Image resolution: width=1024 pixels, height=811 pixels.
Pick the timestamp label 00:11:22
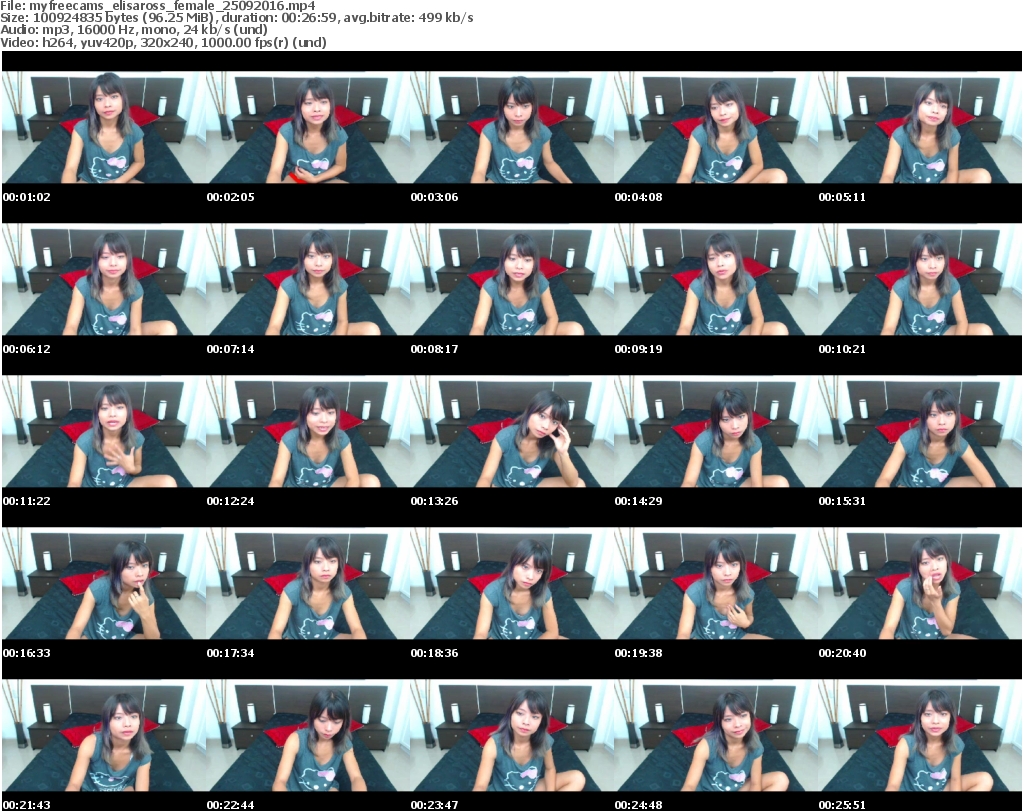(x=27, y=501)
